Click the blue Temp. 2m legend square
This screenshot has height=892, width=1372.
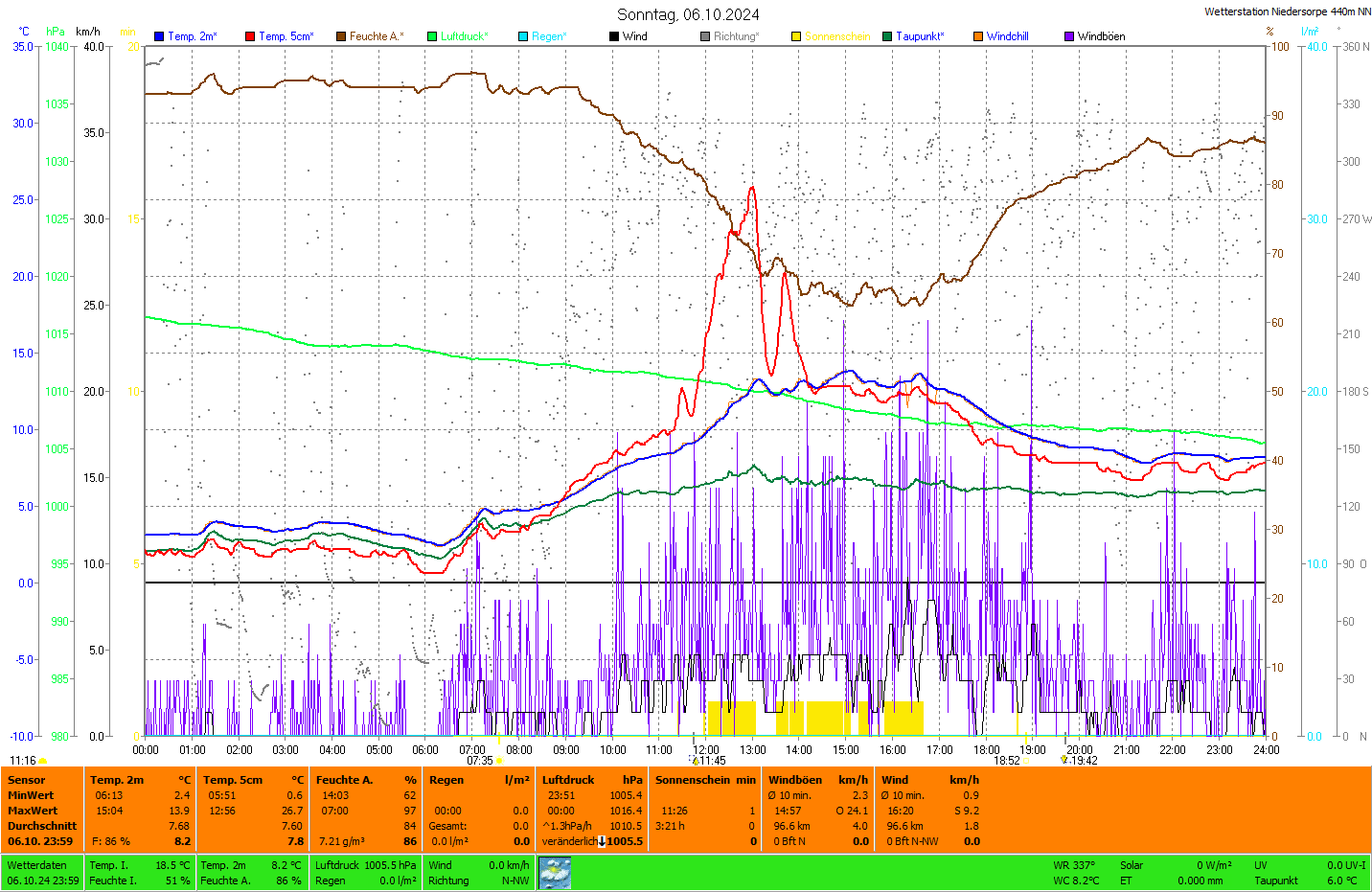click(159, 36)
